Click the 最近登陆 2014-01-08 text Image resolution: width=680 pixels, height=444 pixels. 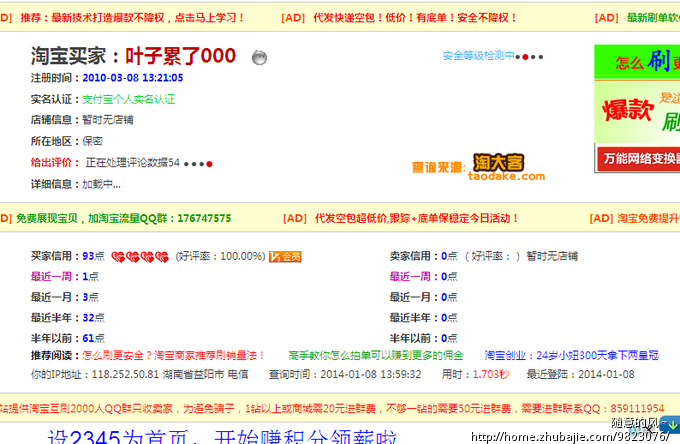tap(580, 374)
